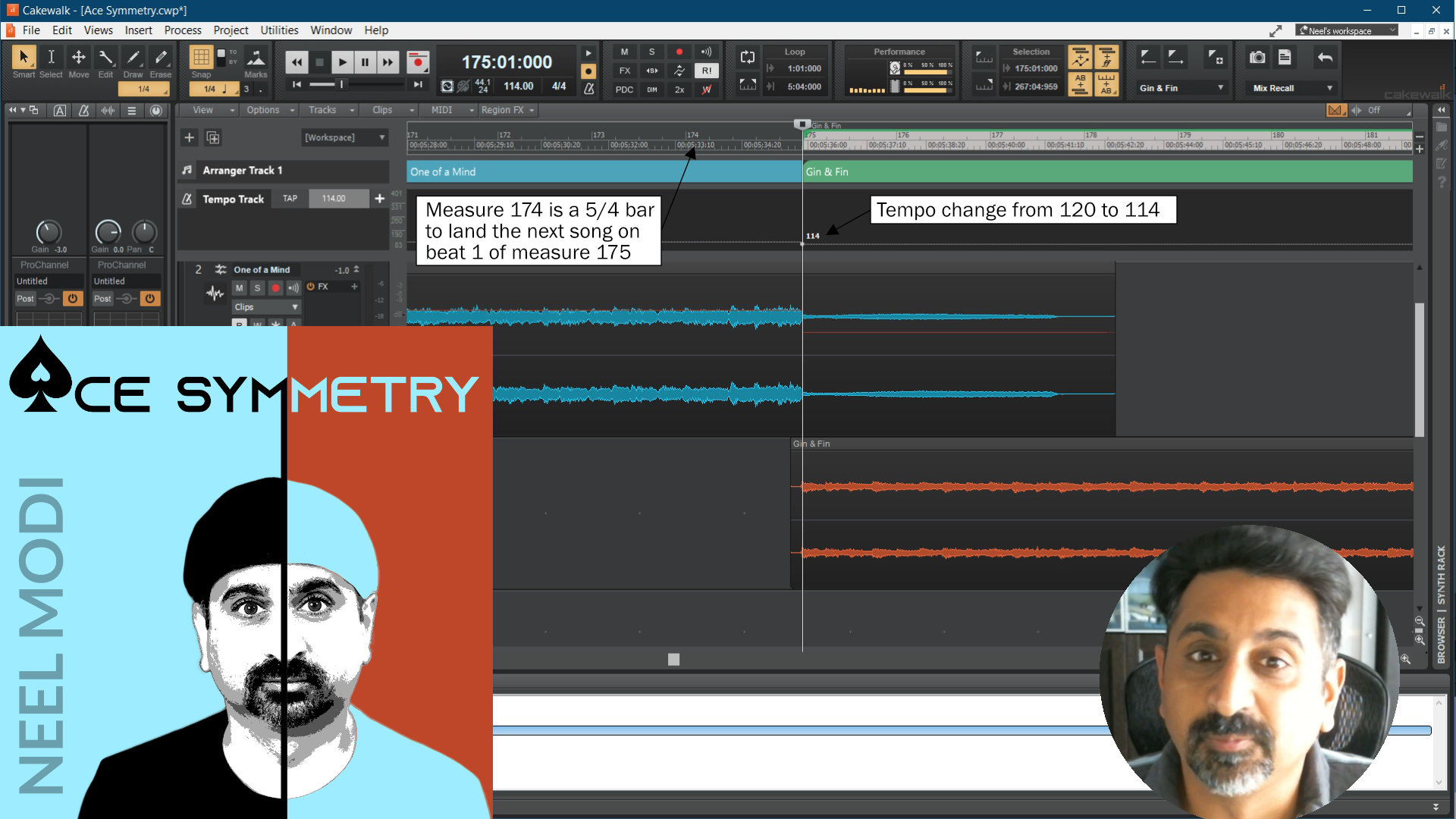Click the metronome icon in the transport
Viewport: 1456px width, 819px height.
tap(588, 89)
